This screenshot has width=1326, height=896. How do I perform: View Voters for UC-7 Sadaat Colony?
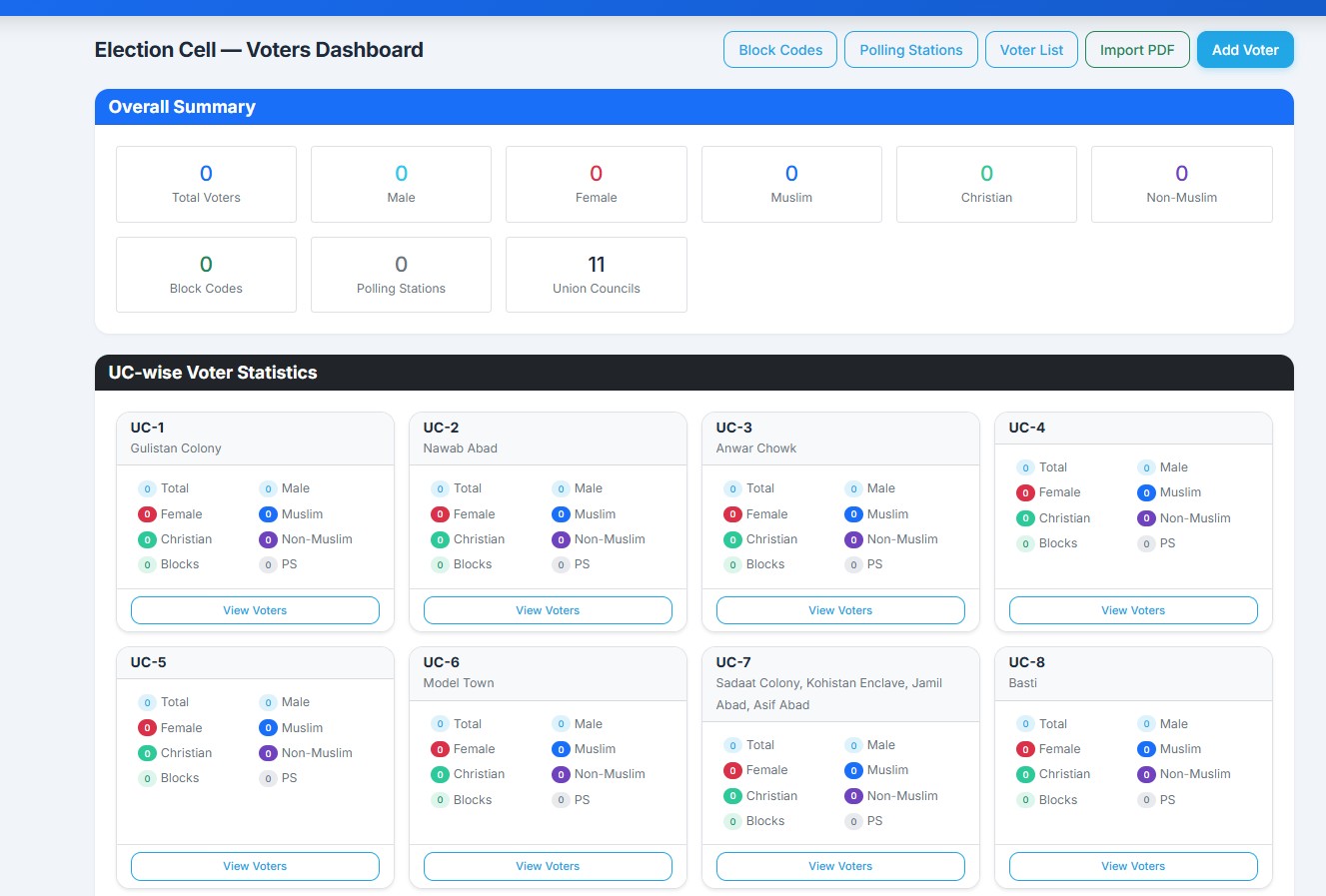pyautogui.click(x=840, y=866)
